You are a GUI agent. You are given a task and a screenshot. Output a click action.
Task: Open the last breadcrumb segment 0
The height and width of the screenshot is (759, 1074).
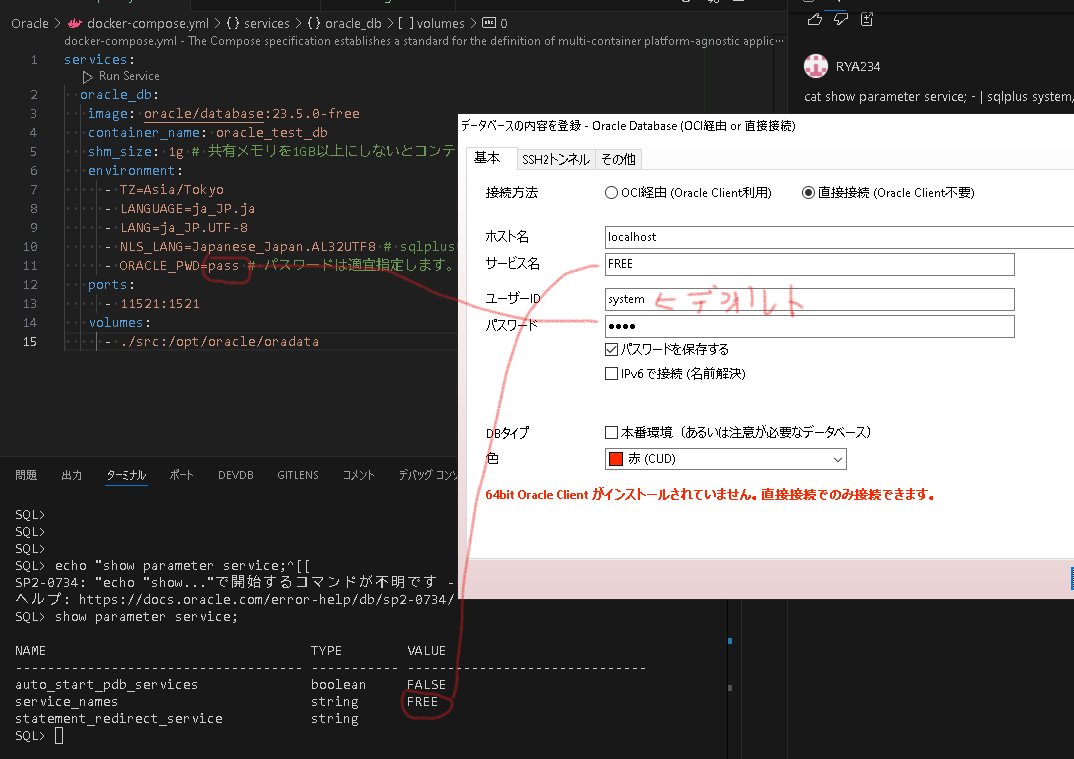point(503,23)
